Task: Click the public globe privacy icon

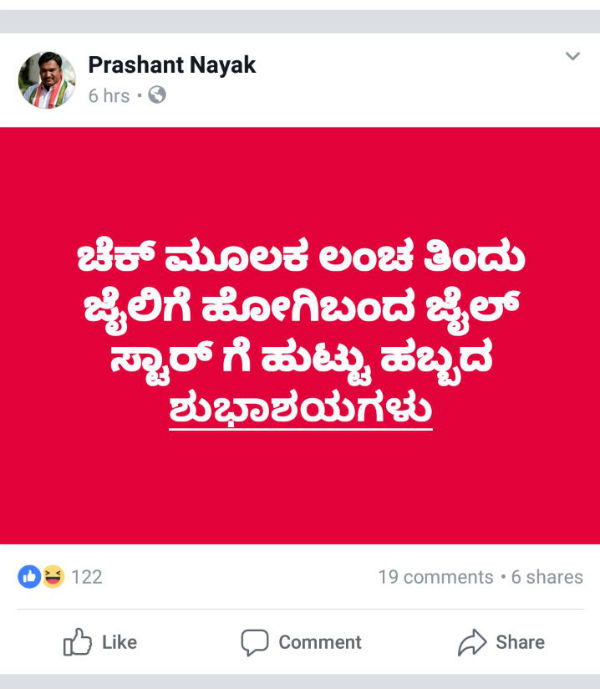Action: 157,95
